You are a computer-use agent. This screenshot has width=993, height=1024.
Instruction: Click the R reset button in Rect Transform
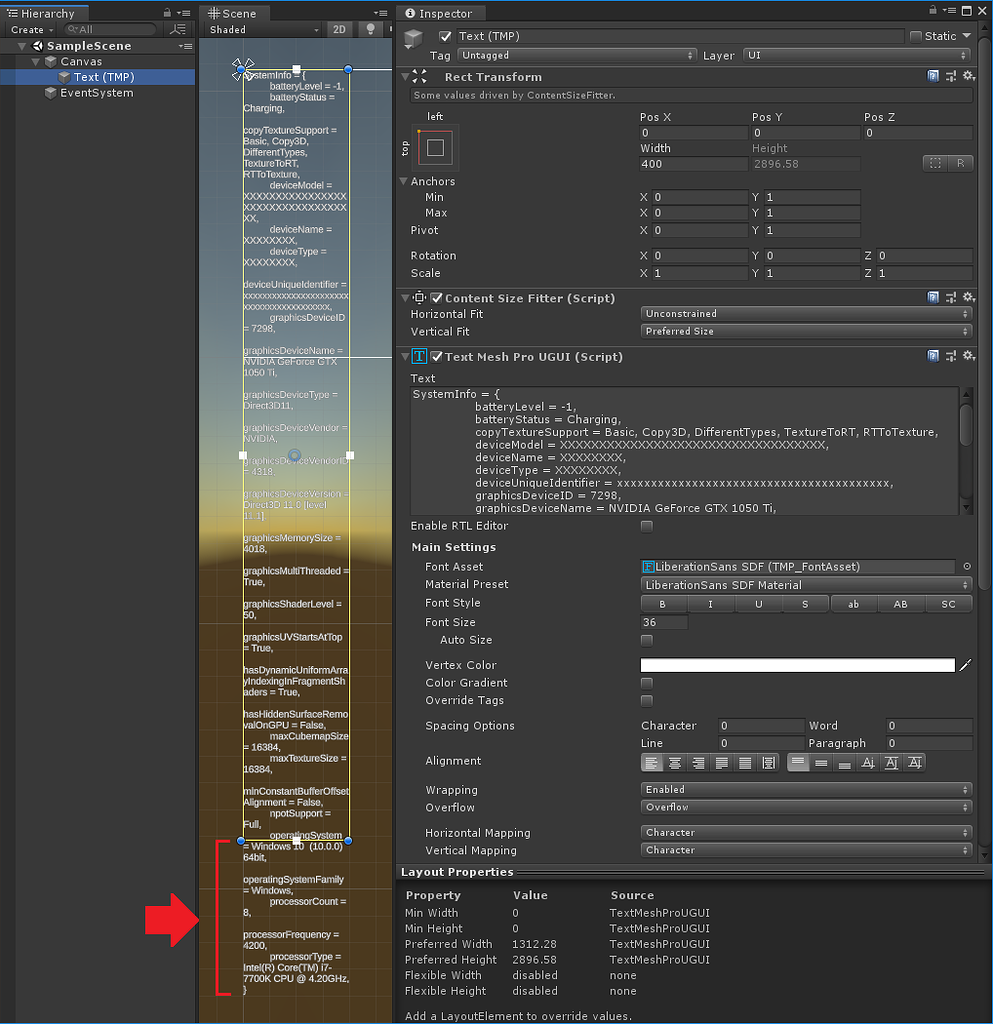[x=958, y=163]
